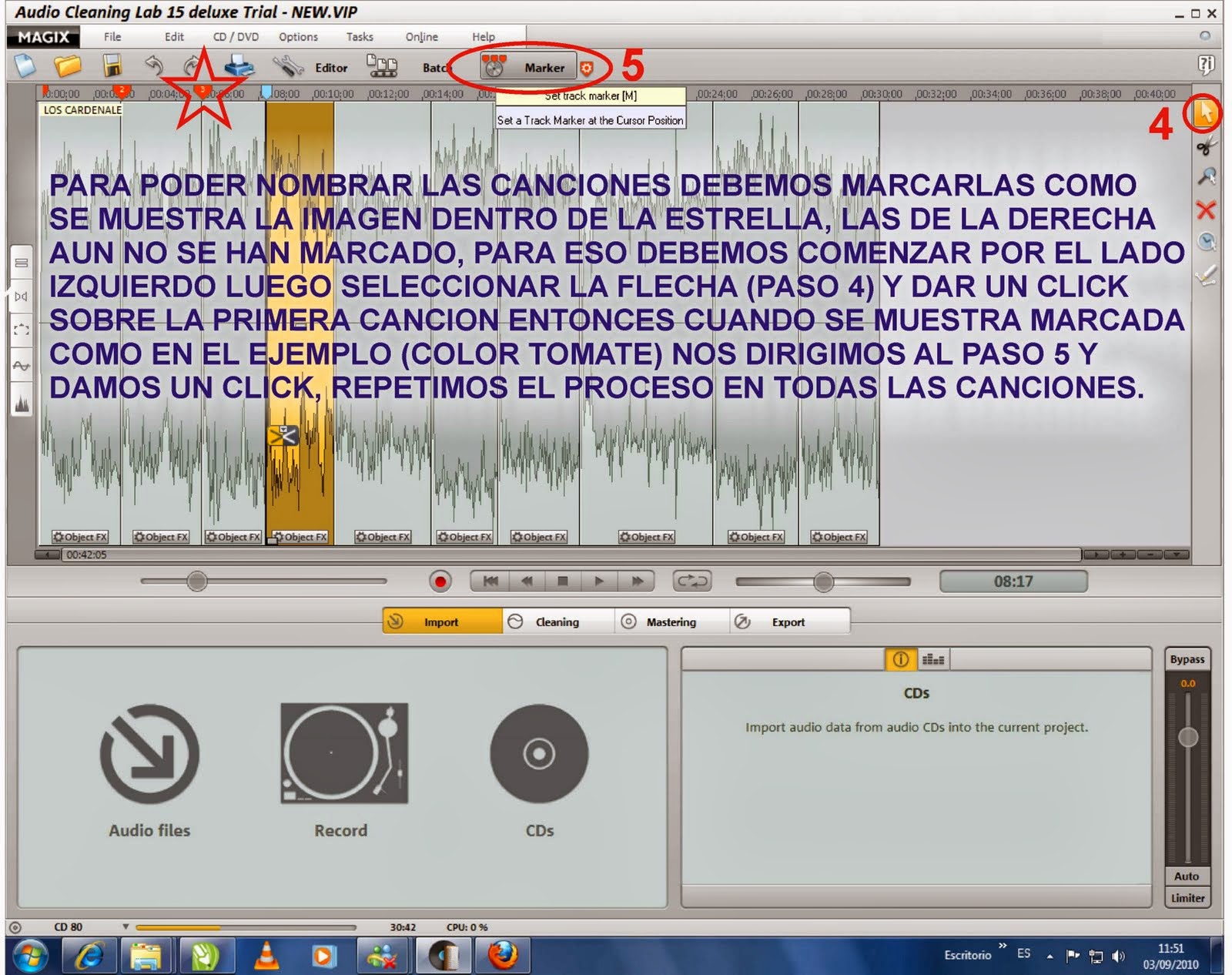The height and width of the screenshot is (975, 1232).
Task: Toggle the Auto volume button
Action: click(1187, 876)
